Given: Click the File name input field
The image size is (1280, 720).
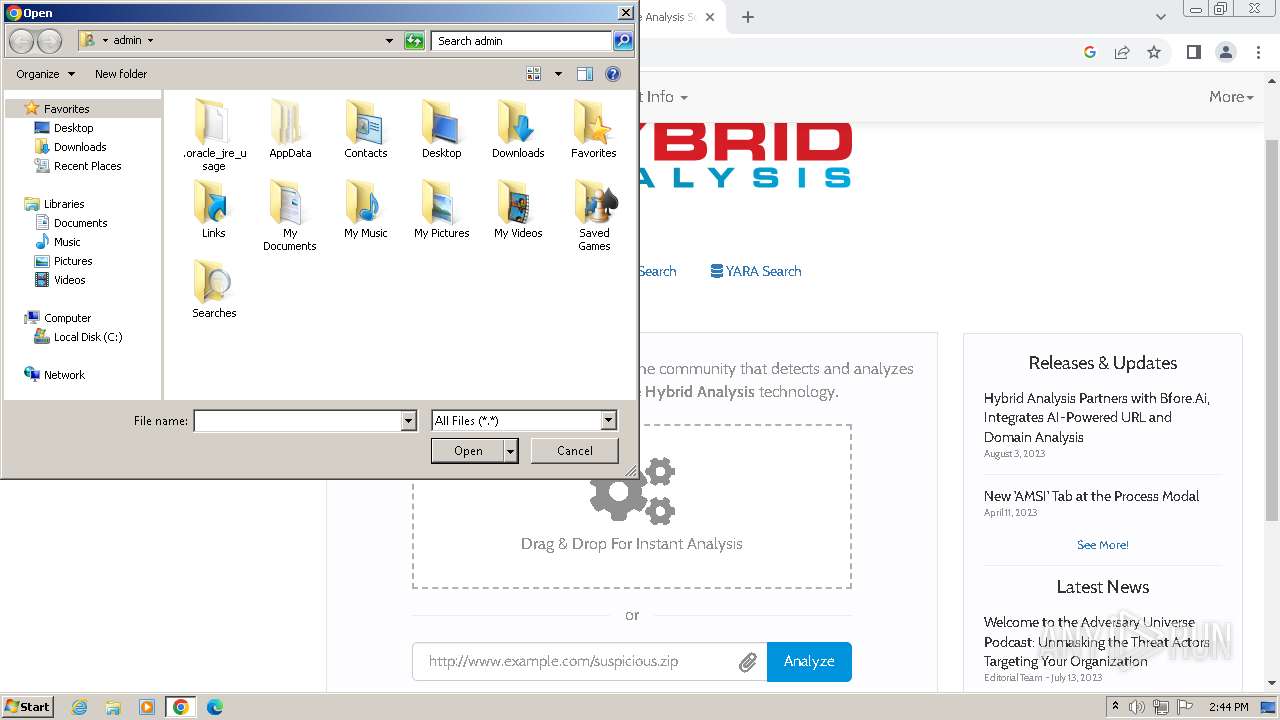Looking at the screenshot, I should (x=297, y=421).
